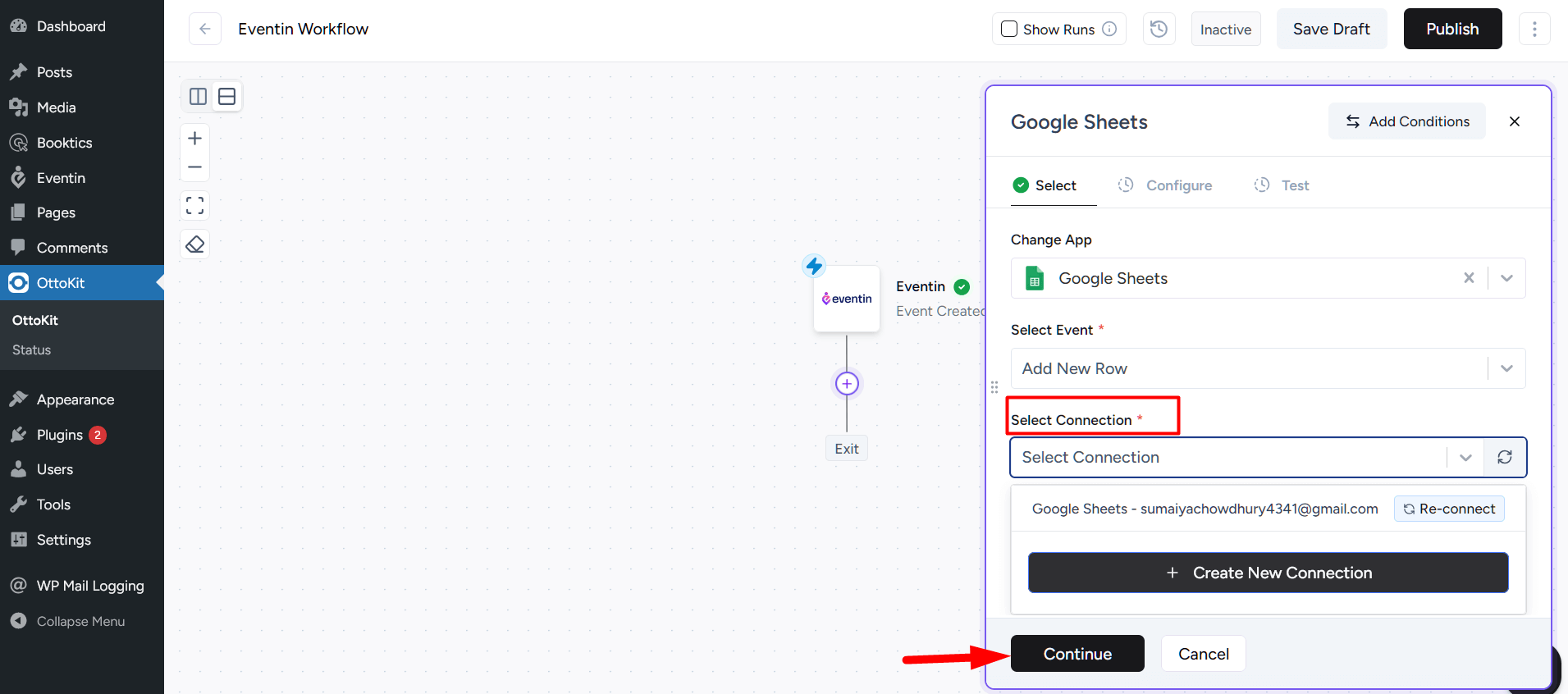Viewport: 1568px width, 694px height.
Task: Expand the Select Event dropdown arrow
Action: [1506, 368]
